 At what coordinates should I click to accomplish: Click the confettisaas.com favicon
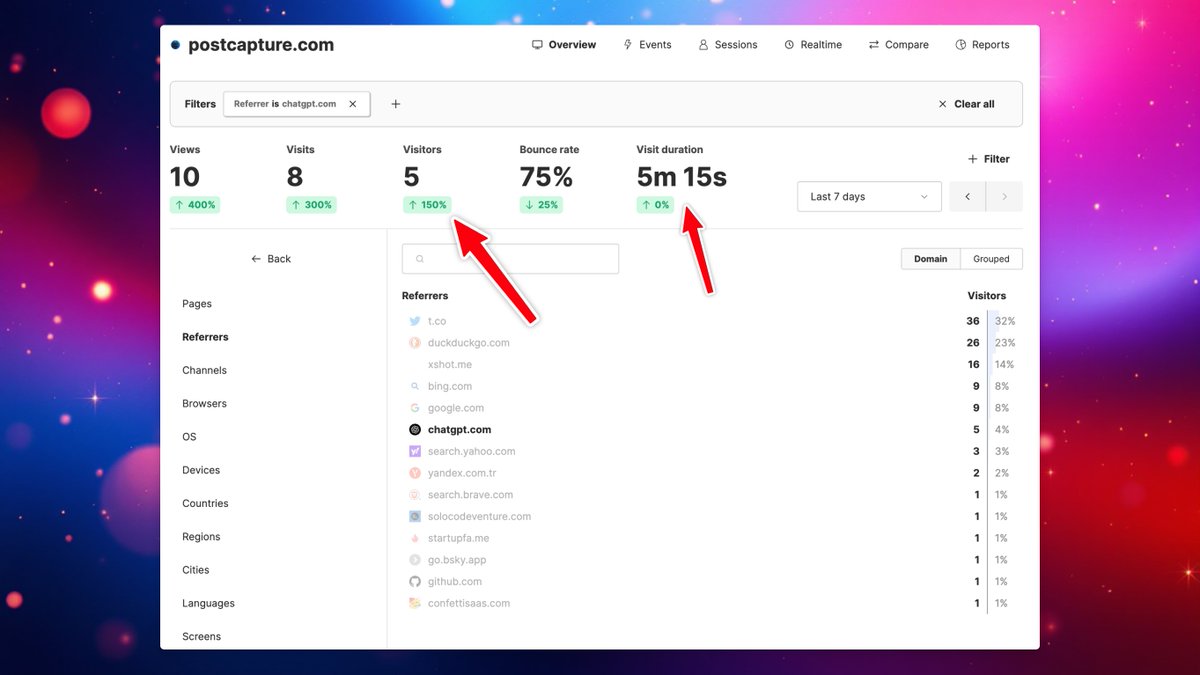point(415,604)
